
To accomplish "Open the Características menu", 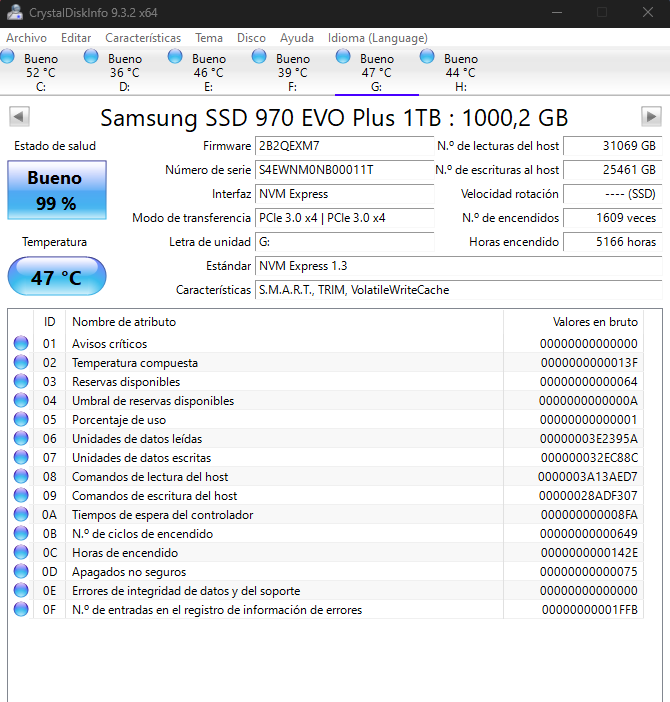I will (143, 38).
